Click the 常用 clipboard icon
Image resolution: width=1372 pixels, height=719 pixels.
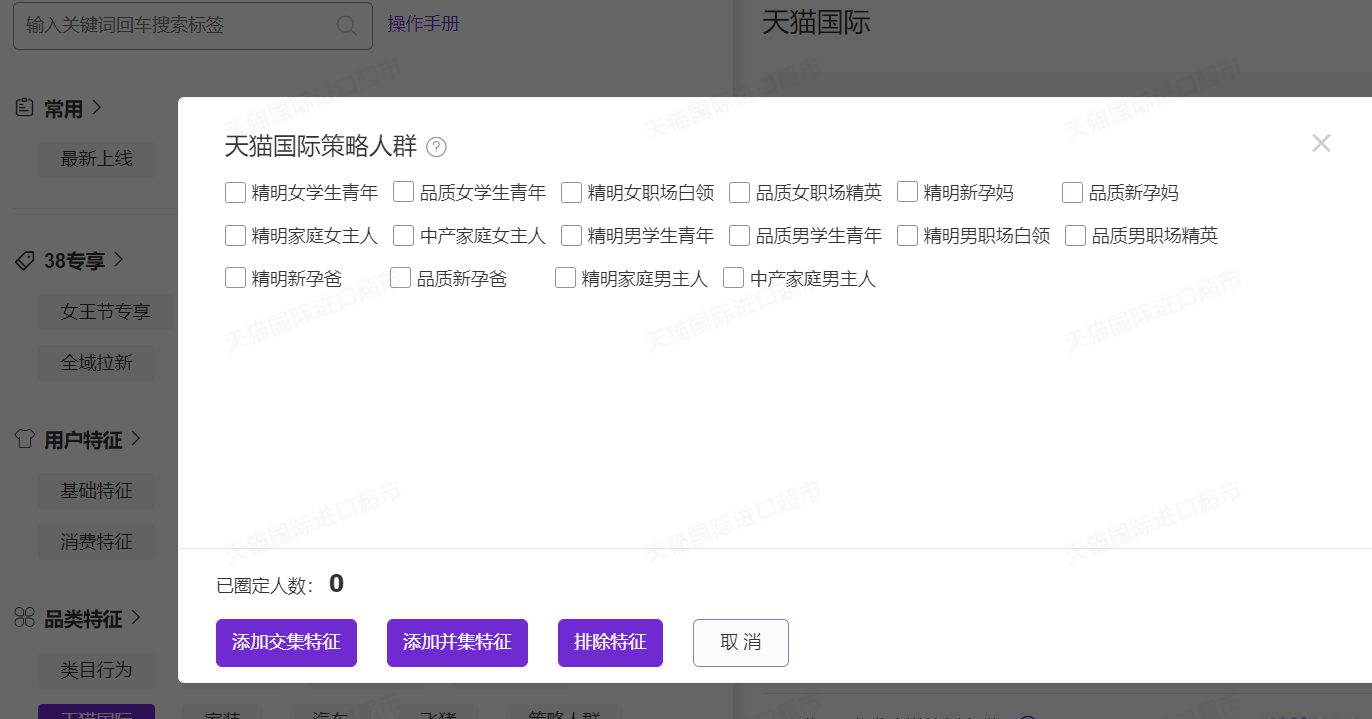25,108
